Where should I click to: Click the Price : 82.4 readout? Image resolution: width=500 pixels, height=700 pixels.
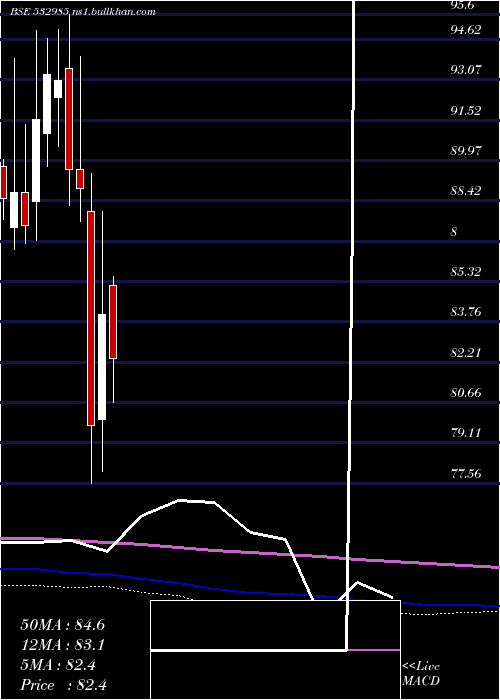coord(62,685)
